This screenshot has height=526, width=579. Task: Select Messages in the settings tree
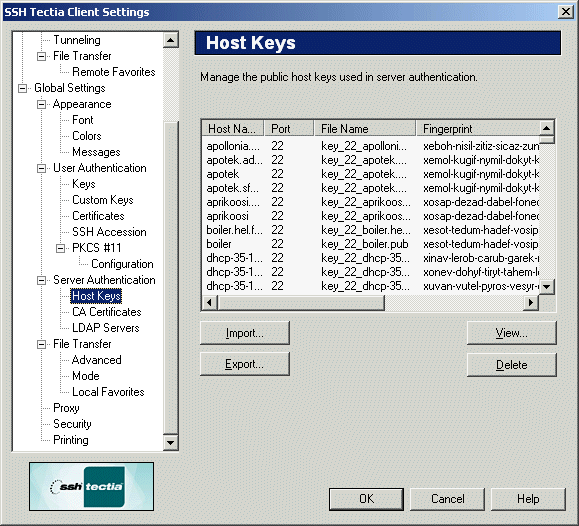coord(96,152)
